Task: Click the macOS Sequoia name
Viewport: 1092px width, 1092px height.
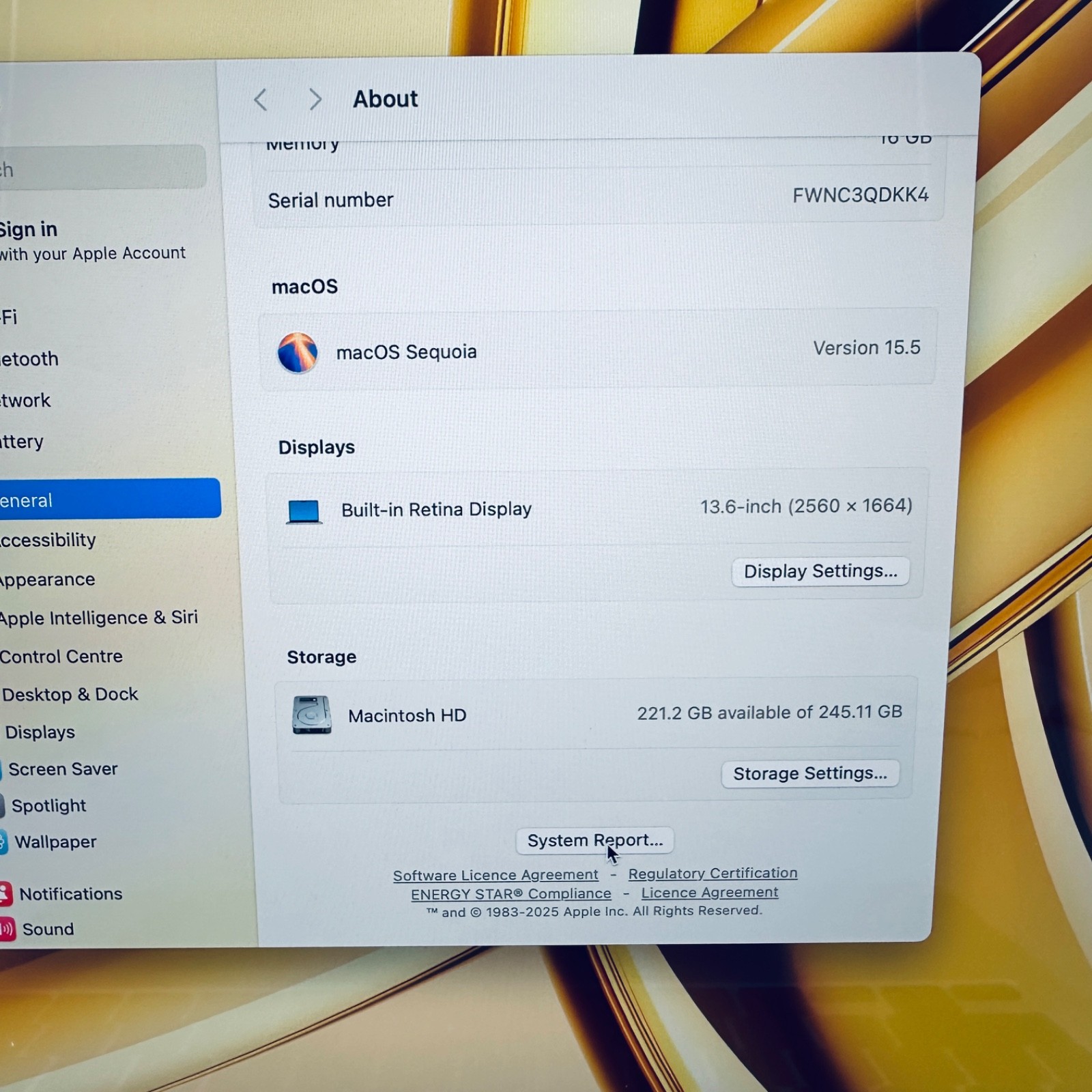Action: coord(406,352)
